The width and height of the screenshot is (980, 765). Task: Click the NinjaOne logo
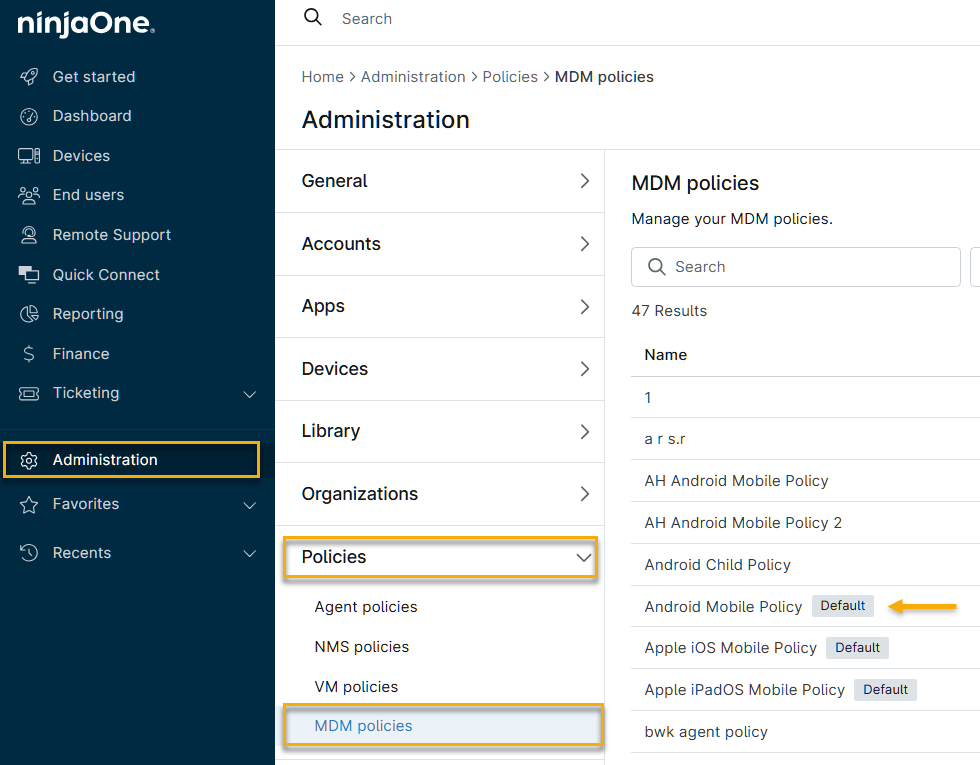(x=86, y=24)
